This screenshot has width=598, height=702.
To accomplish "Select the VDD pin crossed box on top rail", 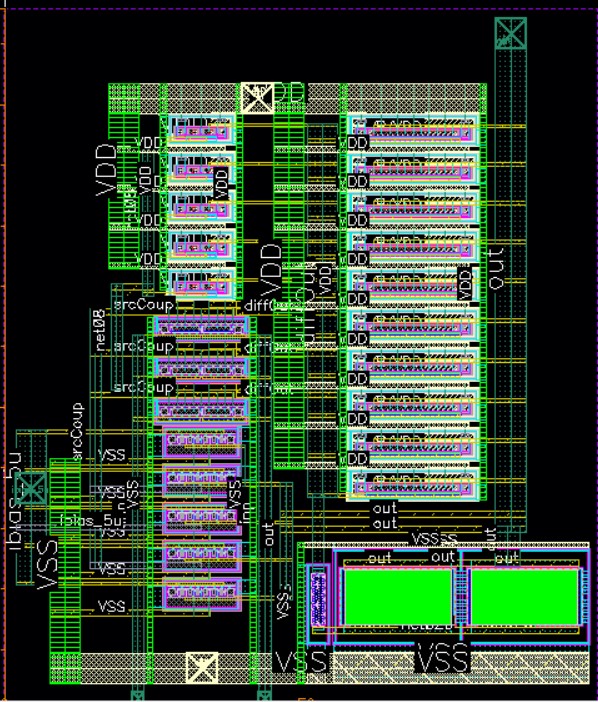I will [257, 98].
